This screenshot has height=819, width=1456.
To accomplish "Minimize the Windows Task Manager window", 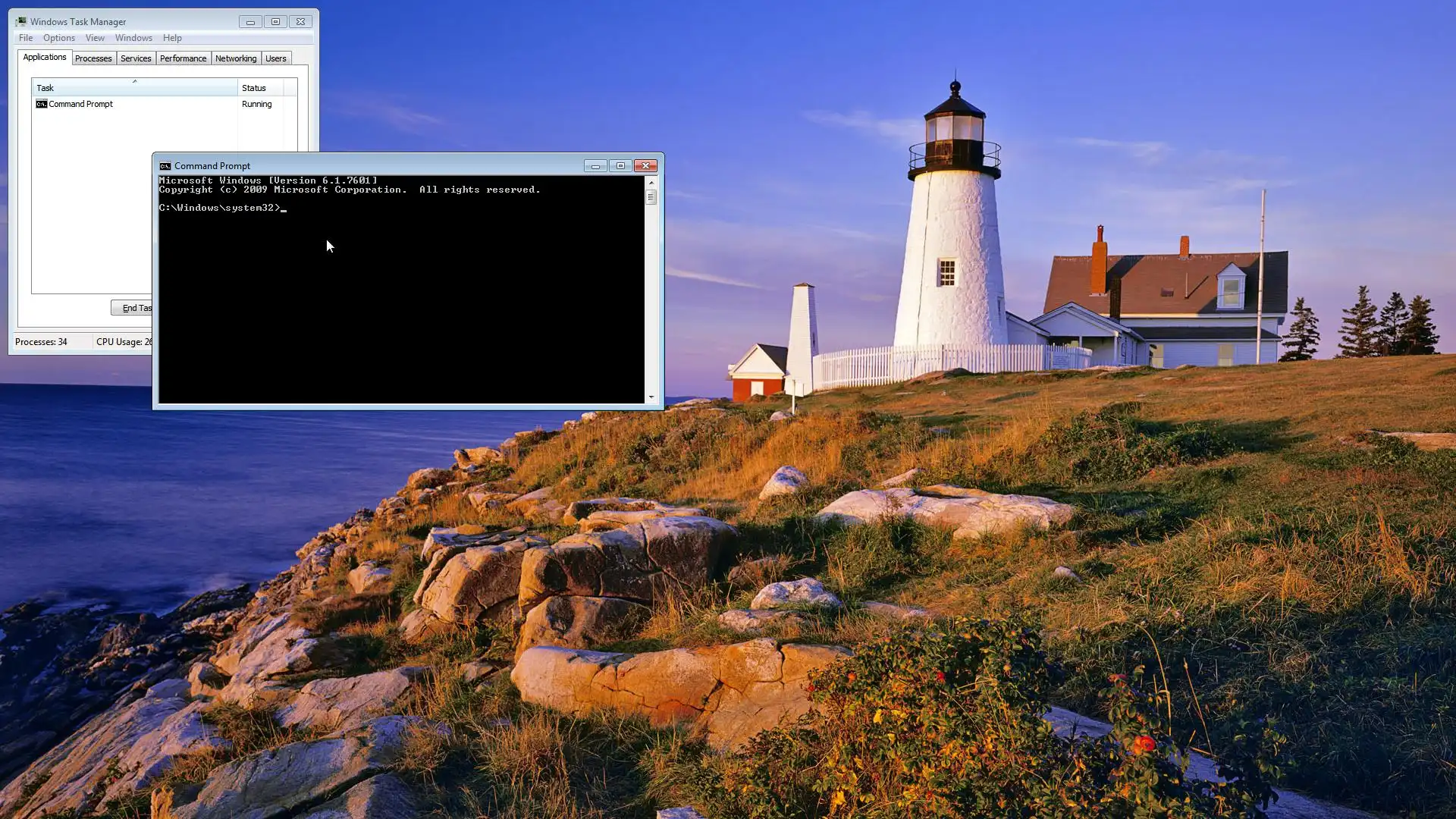I will tap(250, 22).
